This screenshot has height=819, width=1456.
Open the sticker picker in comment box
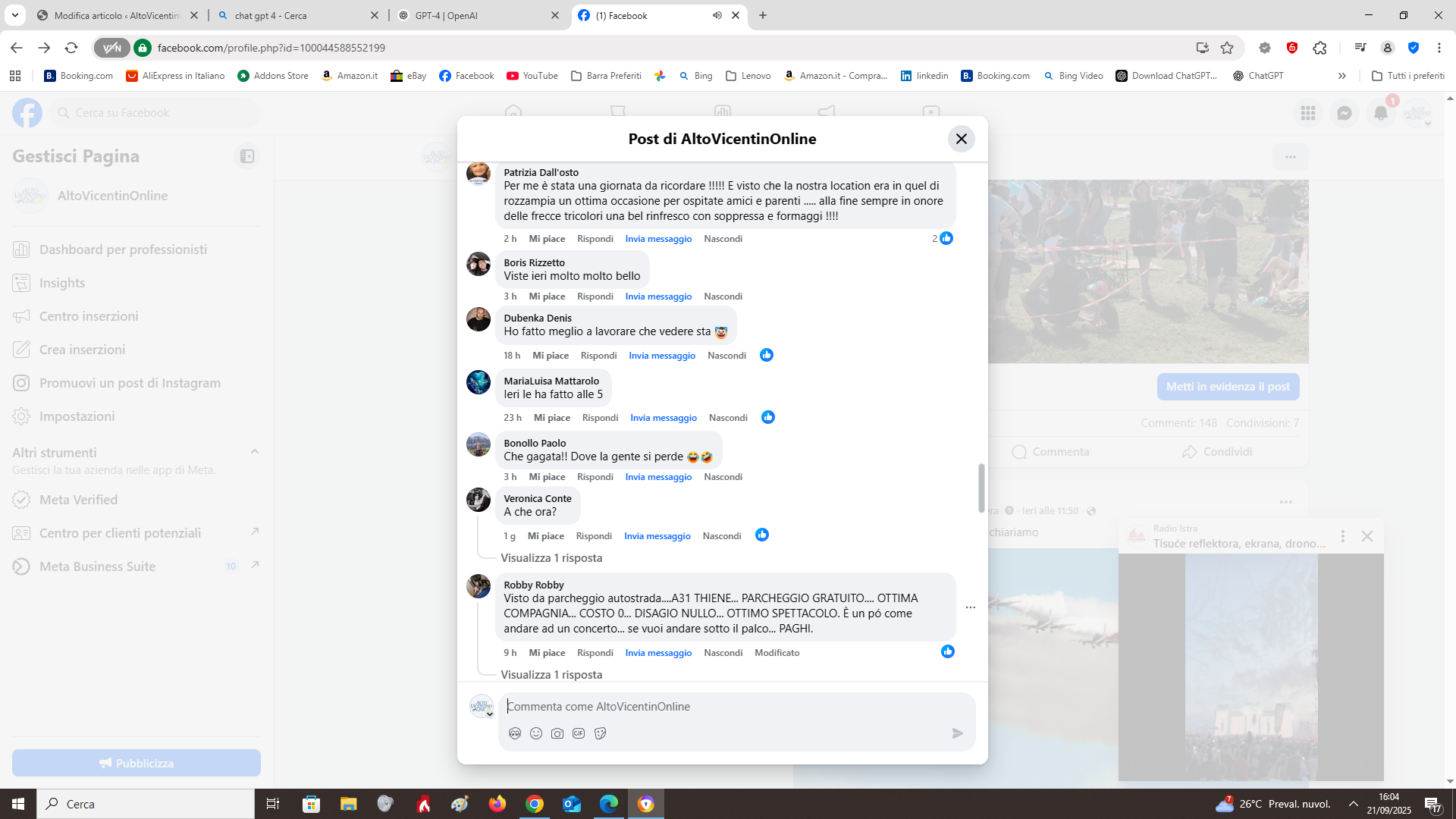click(601, 733)
